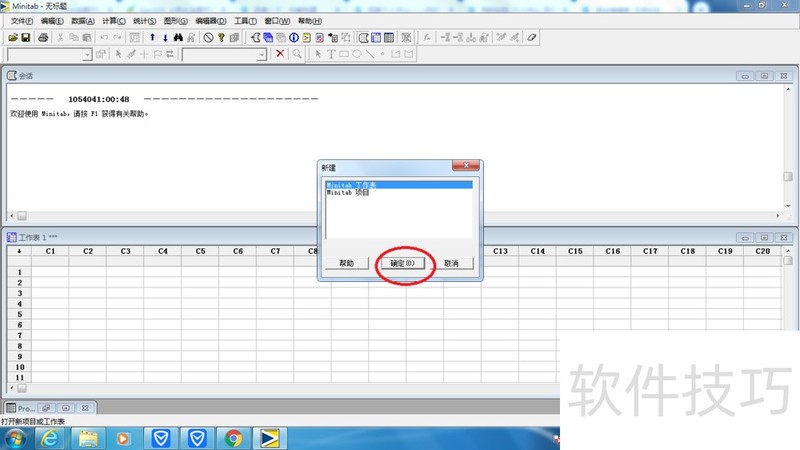
Task: Open the 工具(T) menu
Action: [245, 21]
